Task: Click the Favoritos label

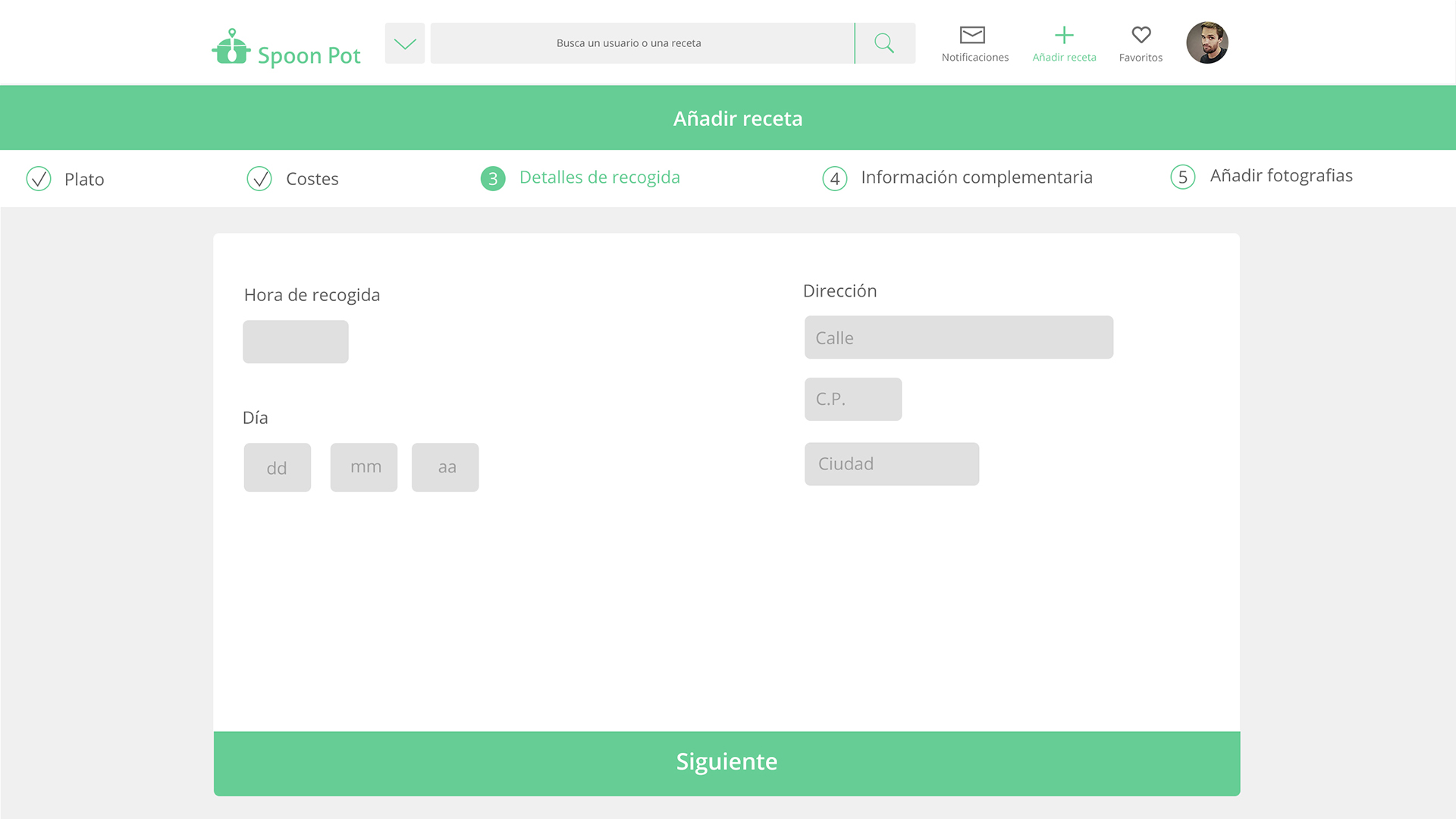Action: [1141, 58]
